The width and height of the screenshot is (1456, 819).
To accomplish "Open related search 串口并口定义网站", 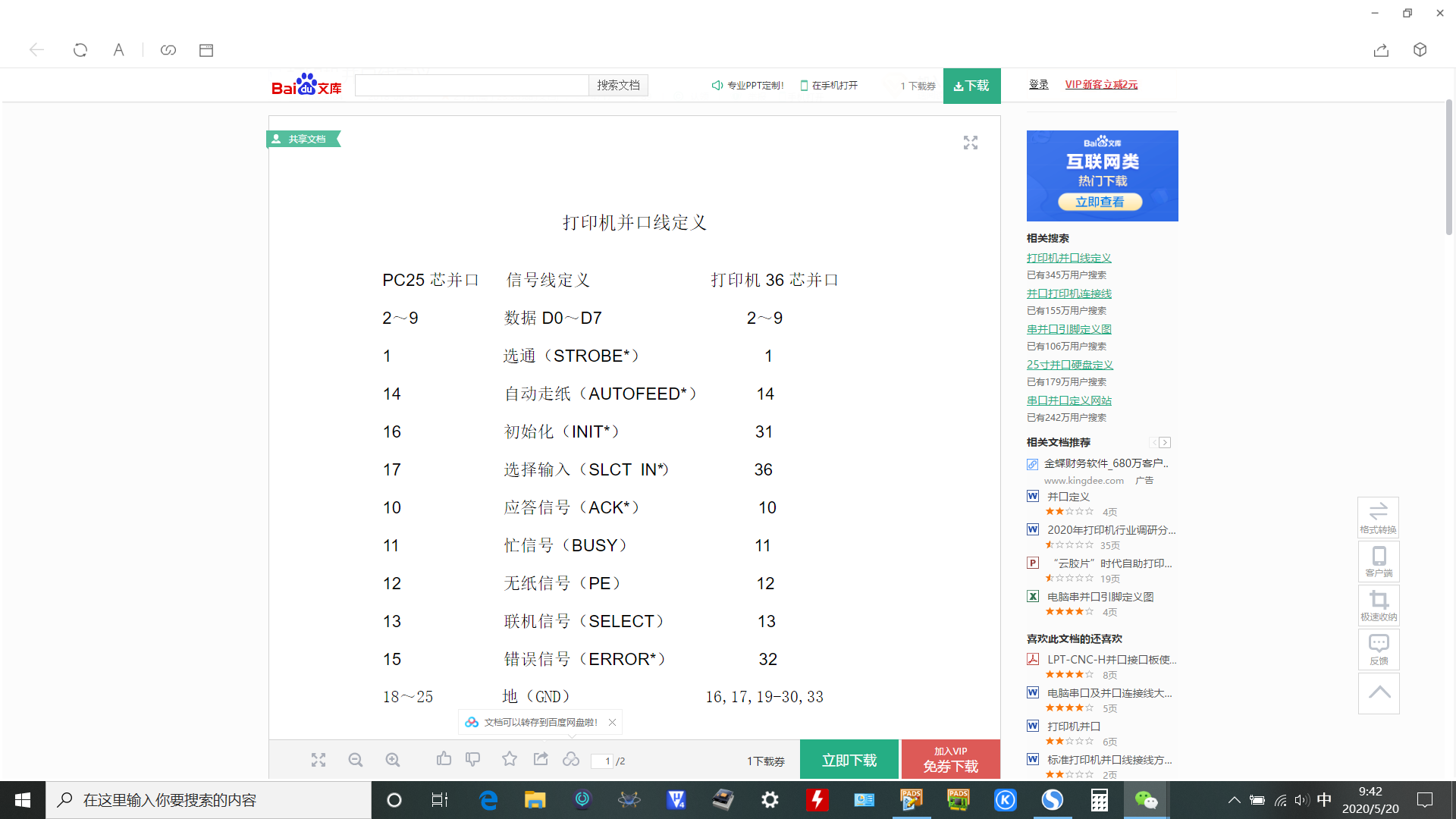I will click(x=1068, y=400).
